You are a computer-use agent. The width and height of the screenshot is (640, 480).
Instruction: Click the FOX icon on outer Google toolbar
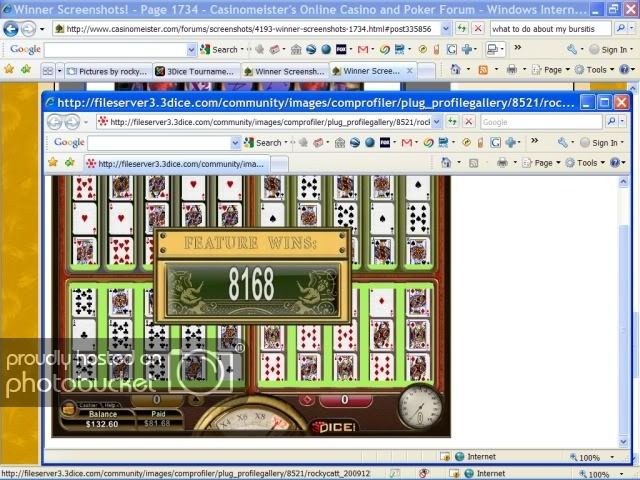tap(341, 49)
